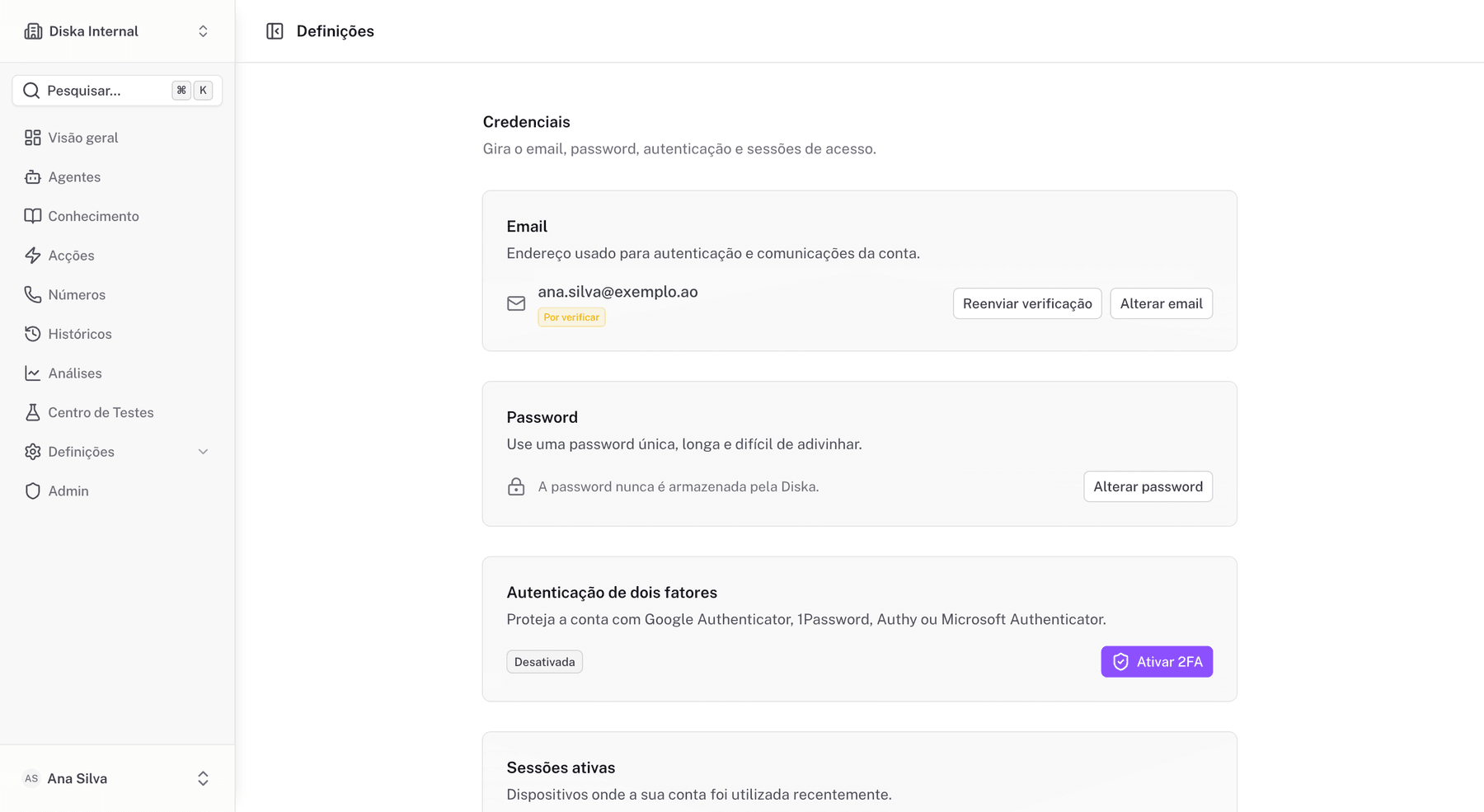This screenshot has height=812, width=1484.
Task: Click the Conhecimento book icon
Action: coord(33,216)
